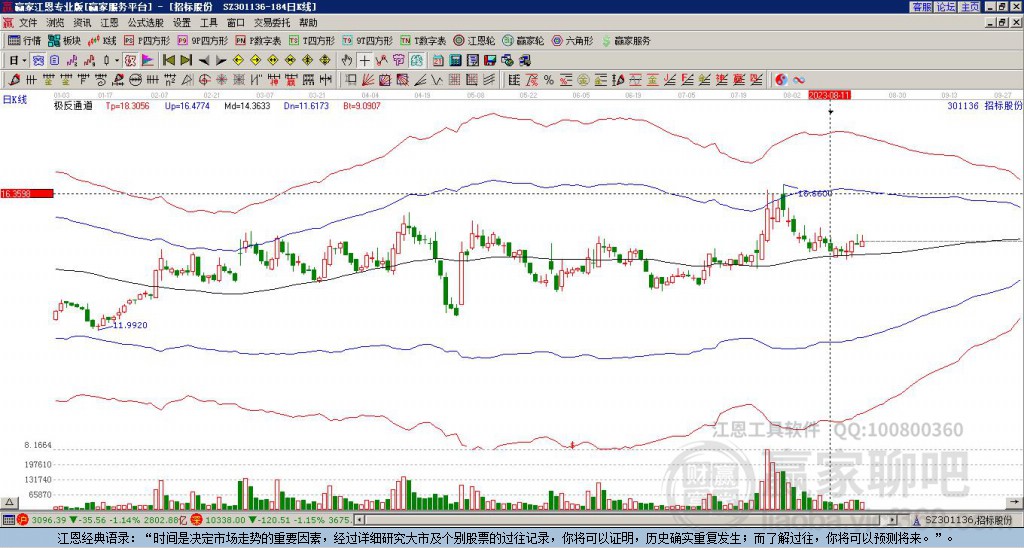Image resolution: width=1024 pixels, height=548 pixels.
Task: Click the yin-yang icon
Action: [781, 80]
